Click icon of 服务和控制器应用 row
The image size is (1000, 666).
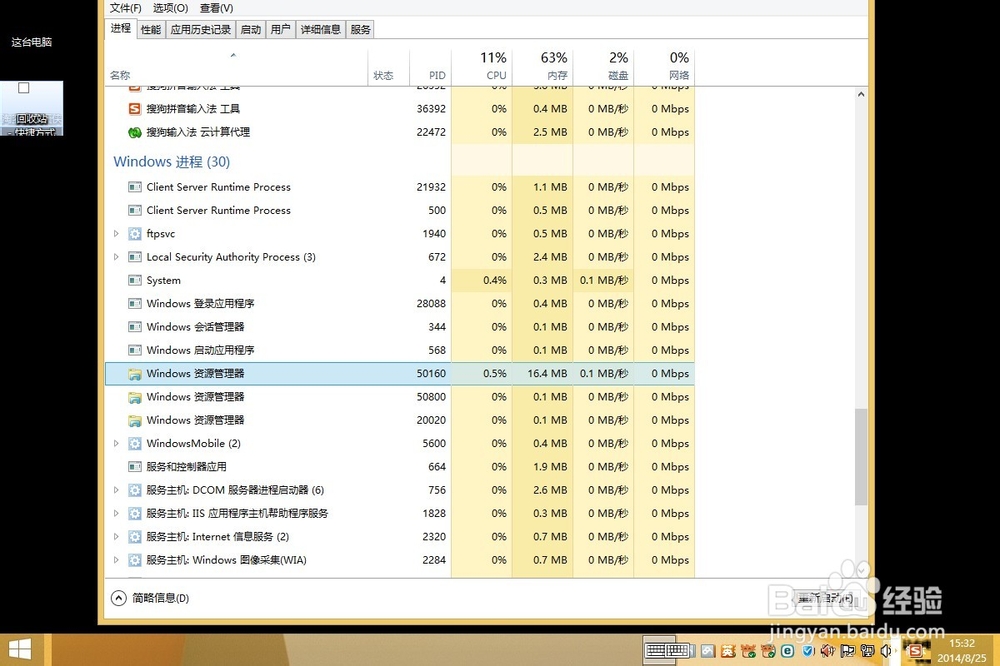[135, 467]
